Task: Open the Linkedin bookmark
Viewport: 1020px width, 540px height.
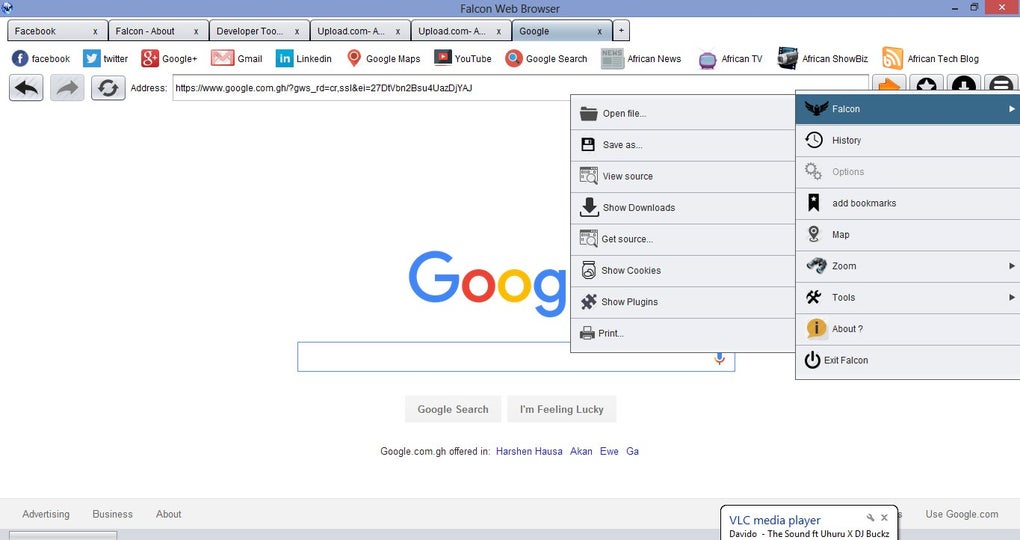Action: (x=304, y=59)
